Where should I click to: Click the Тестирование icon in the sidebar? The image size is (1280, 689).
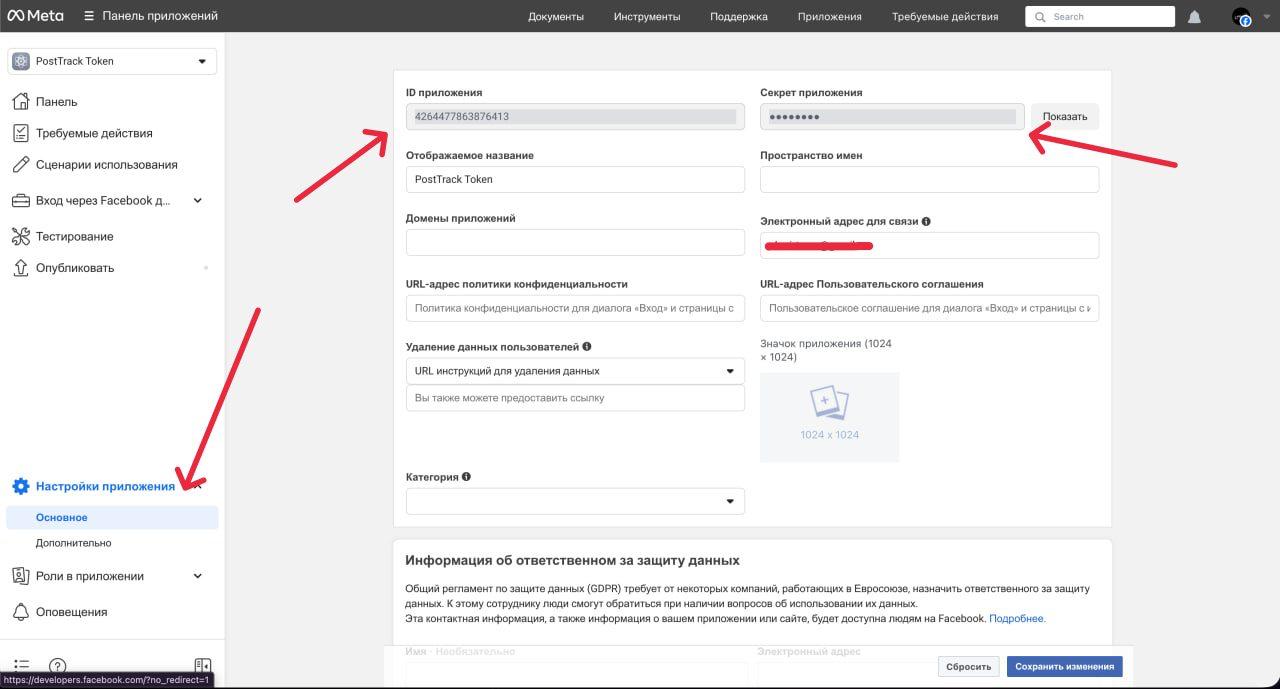pos(20,236)
